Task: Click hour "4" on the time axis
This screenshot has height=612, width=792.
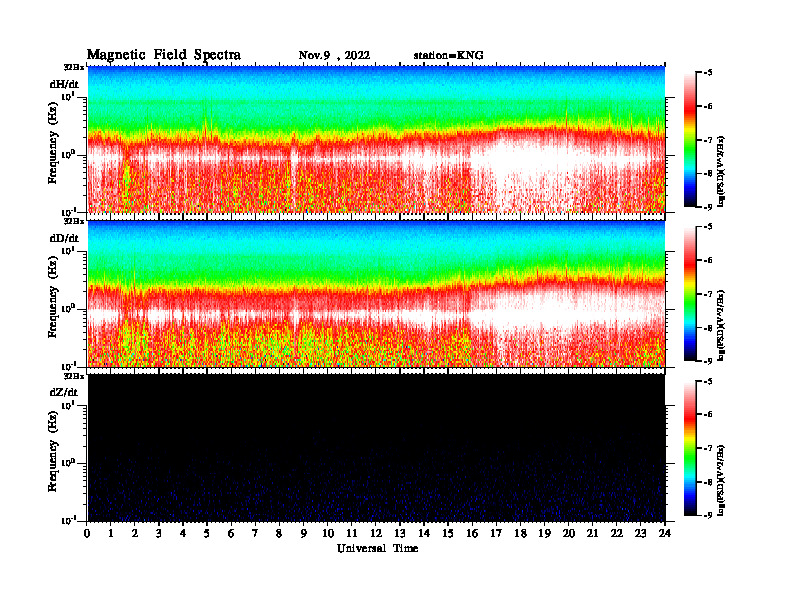Action: [183, 534]
